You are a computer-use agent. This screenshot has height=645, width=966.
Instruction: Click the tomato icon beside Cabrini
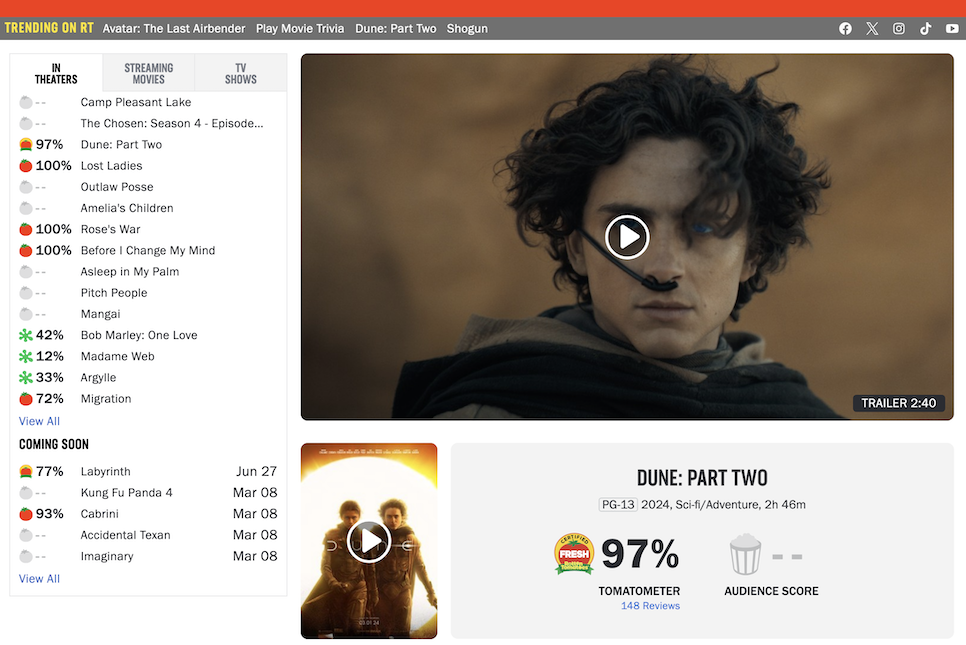pyautogui.click(x=25, y=514)
